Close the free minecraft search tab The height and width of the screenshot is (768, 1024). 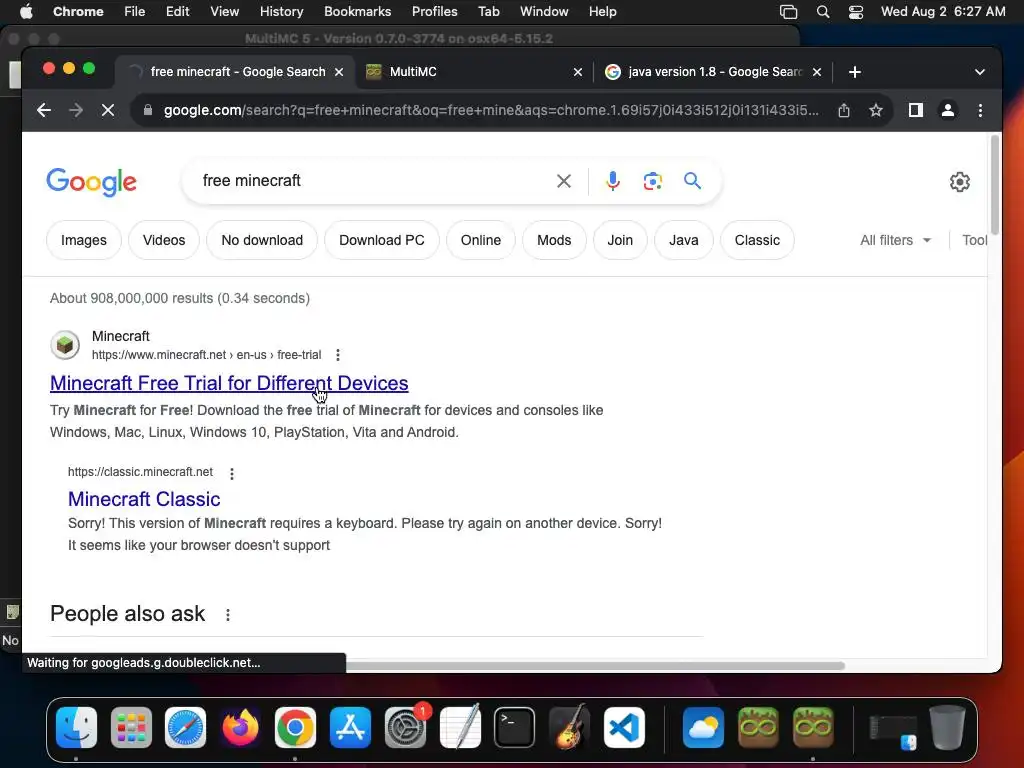tap(339, 72)
